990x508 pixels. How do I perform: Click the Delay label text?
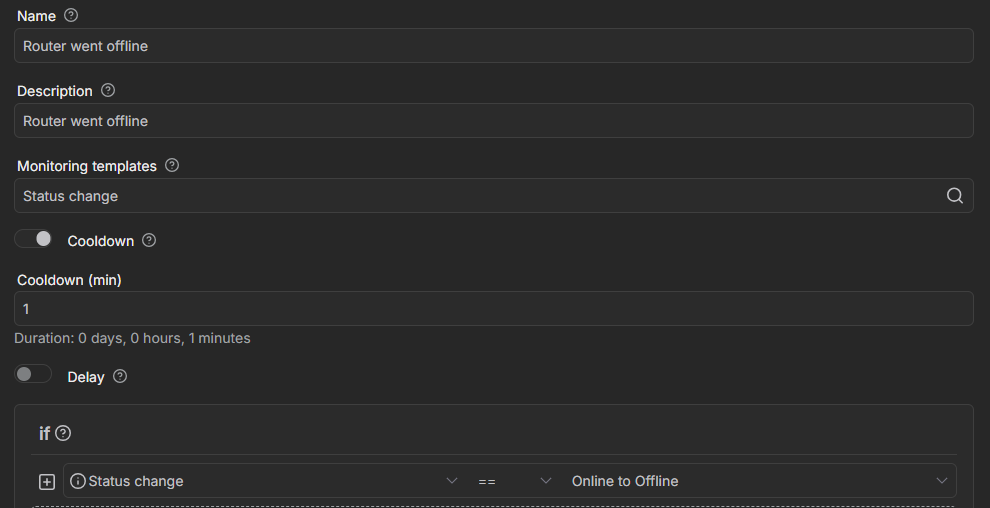[x=86, y=377]
